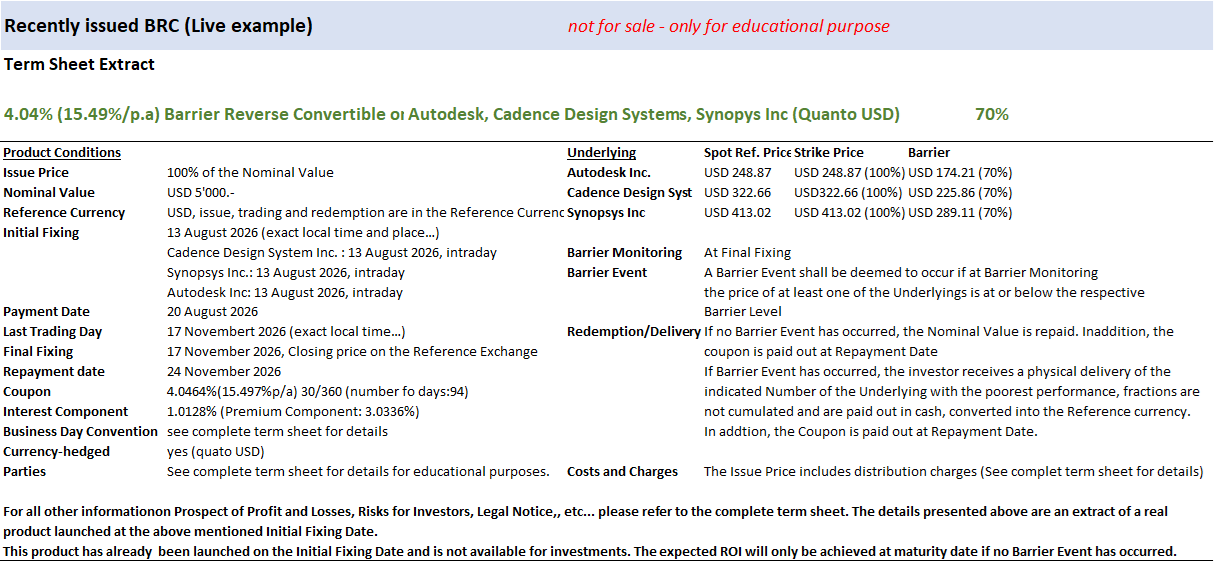Click '17 November 2026, Closing price on the Reference Exchange'
The image size is (1214, 562).
[352, 352]
